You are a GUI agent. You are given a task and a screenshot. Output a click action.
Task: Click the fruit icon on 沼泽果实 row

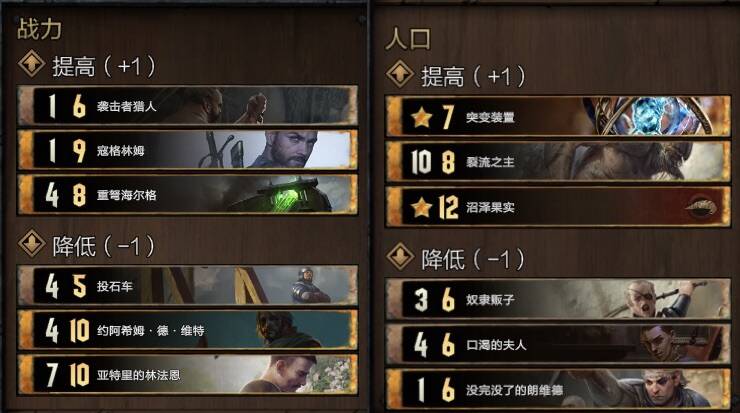pyautogui.click(x=702, y=207)
